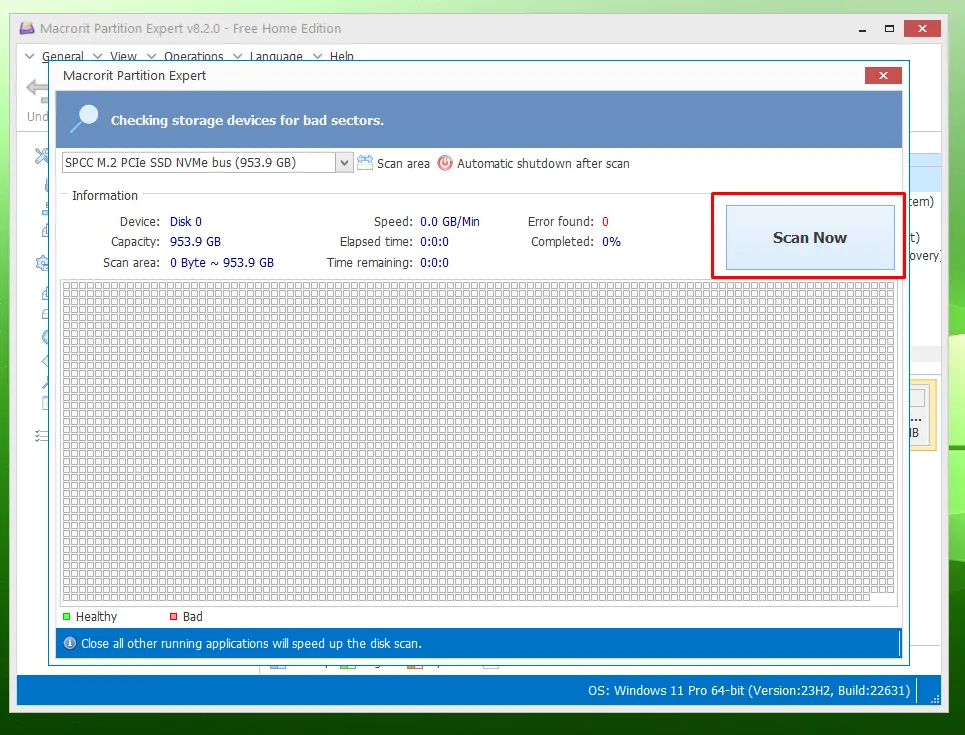Image resolution: width=965 pixels, height=735 pixels.
Task: Open the Help menu
Action: (342, 56)
